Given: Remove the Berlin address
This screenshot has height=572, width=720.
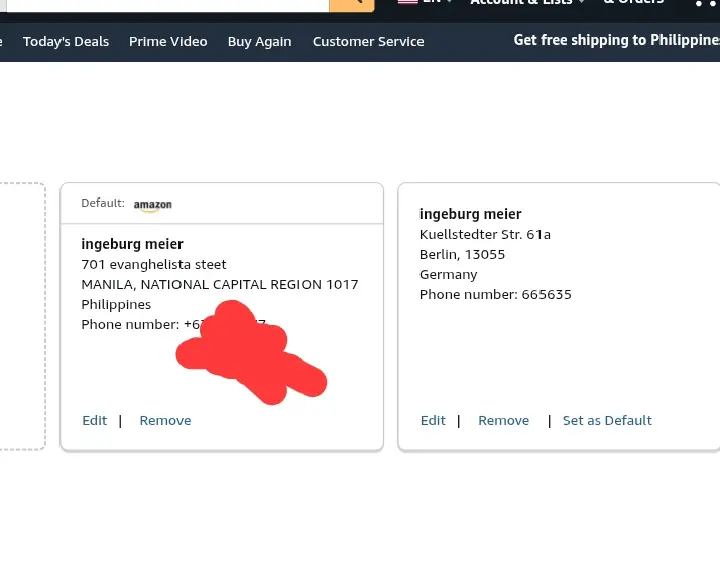Looking at the screenshot, I should tap(503, 421).
